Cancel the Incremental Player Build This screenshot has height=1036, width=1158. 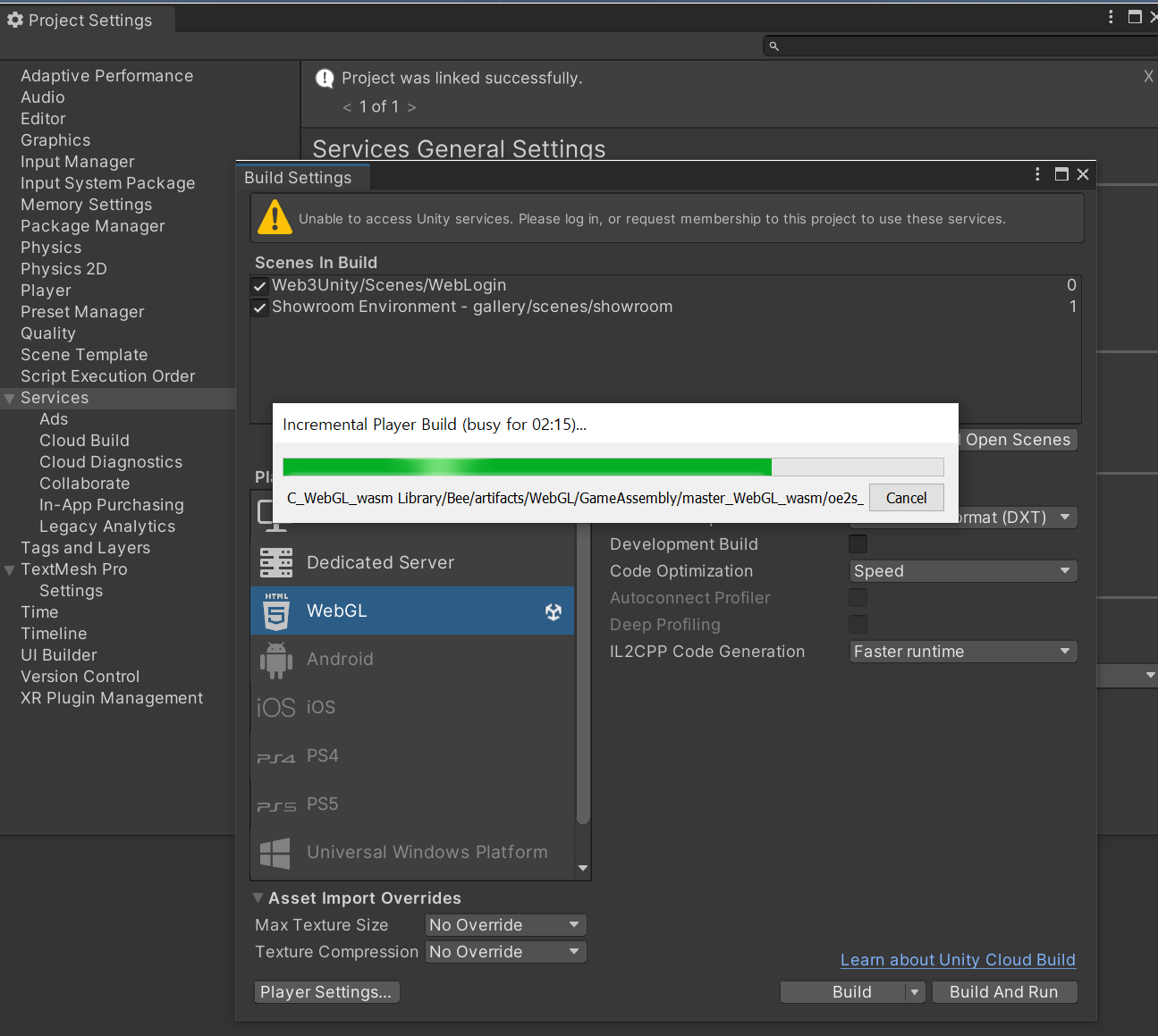click(x=906, y=498)
